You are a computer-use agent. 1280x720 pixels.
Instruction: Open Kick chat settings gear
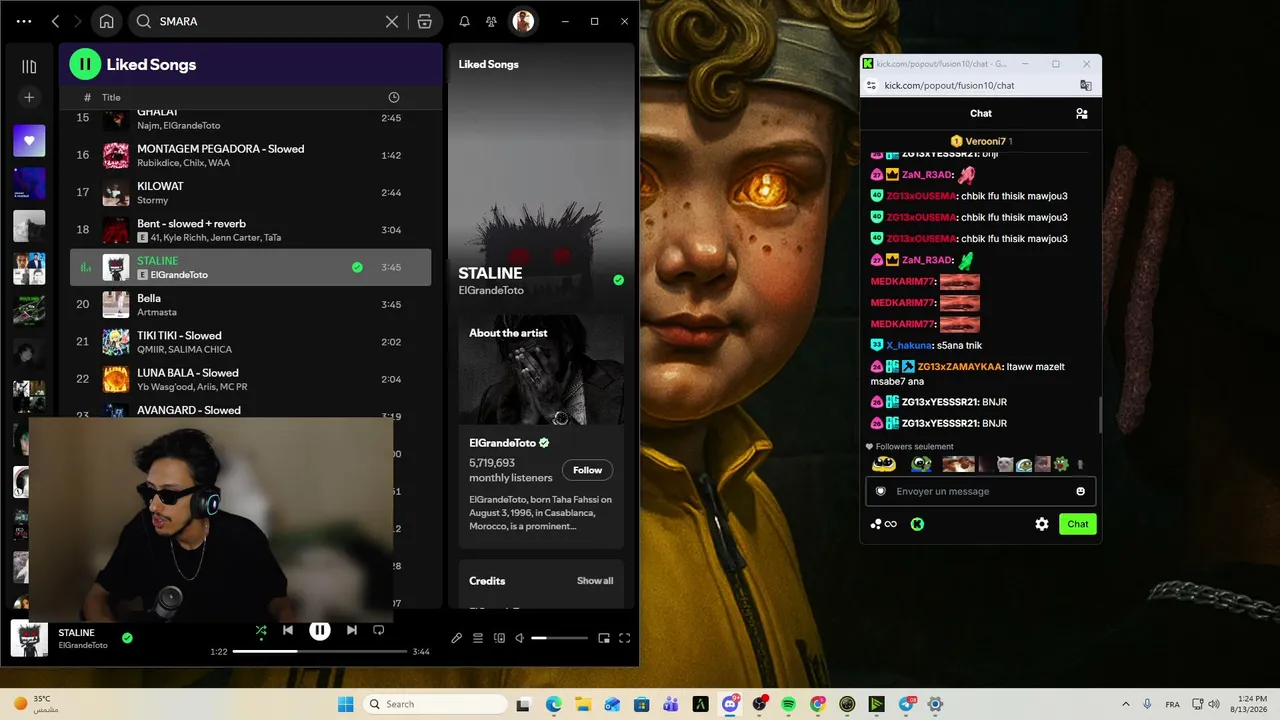[x=1042, y=524]
